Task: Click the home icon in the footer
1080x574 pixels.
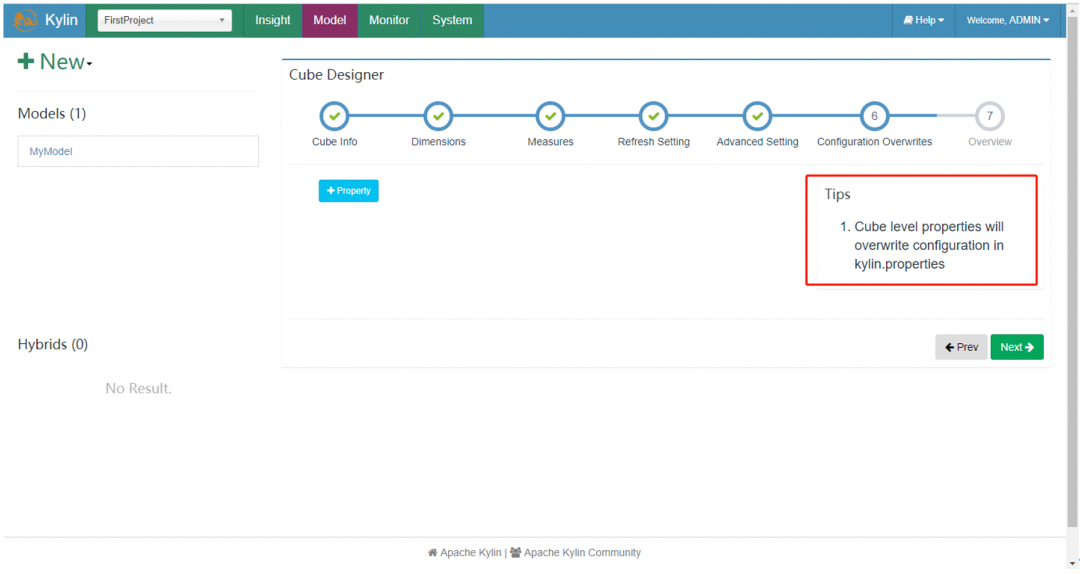Action: pyautogui.click(x=433, y=553)
